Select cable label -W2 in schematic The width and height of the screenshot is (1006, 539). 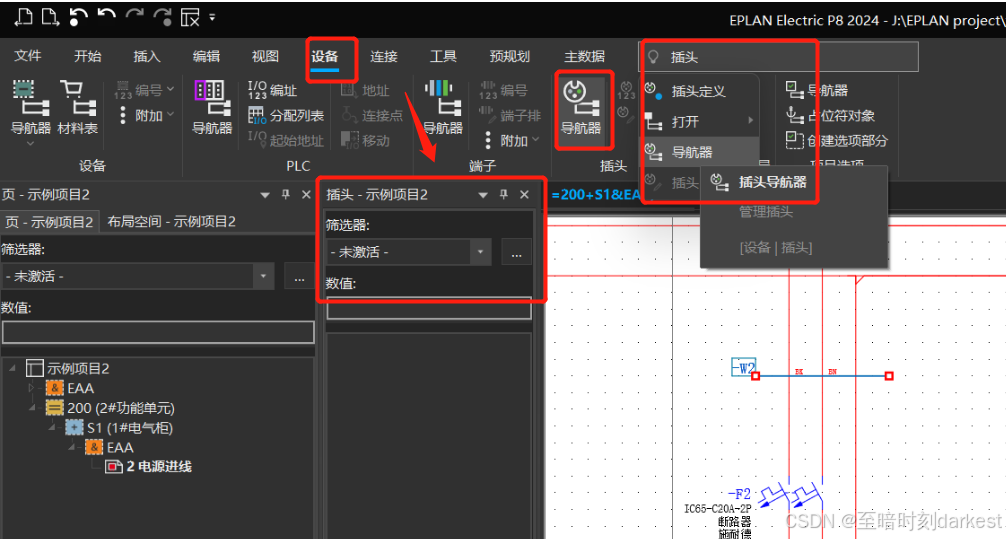(x=744, y=367)
